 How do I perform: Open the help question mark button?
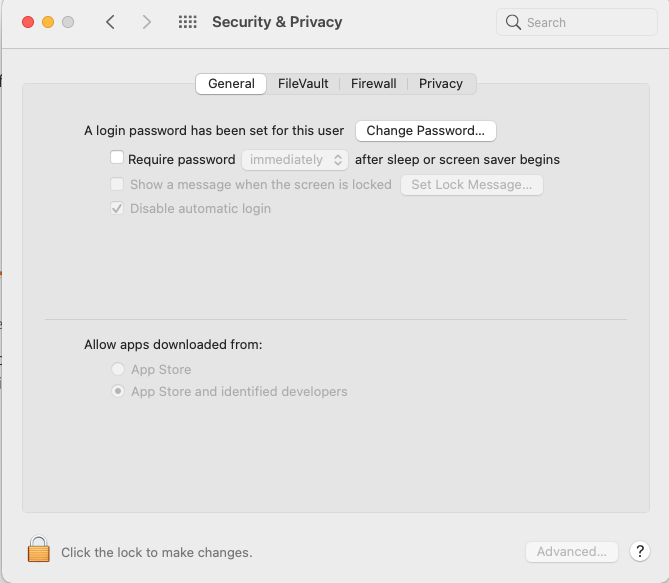coord(641,551)
